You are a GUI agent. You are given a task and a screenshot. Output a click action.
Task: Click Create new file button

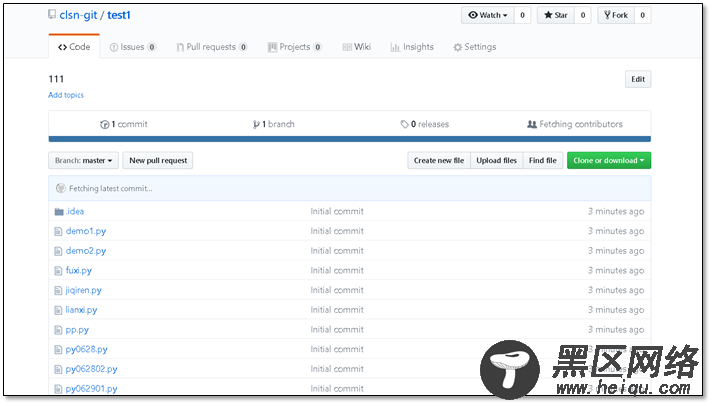tap(439, 161)
